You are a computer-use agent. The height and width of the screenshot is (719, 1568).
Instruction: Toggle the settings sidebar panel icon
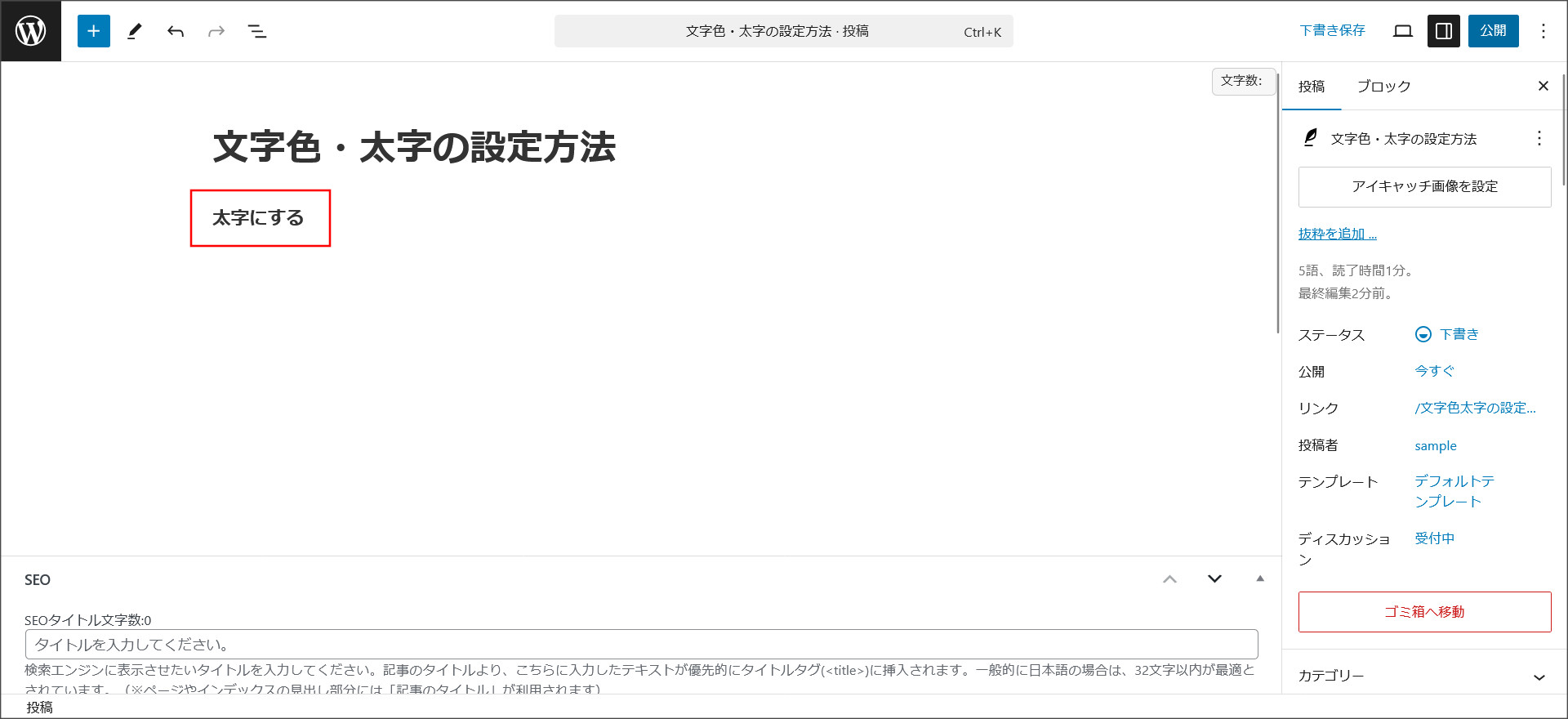tap(1444, 31)
